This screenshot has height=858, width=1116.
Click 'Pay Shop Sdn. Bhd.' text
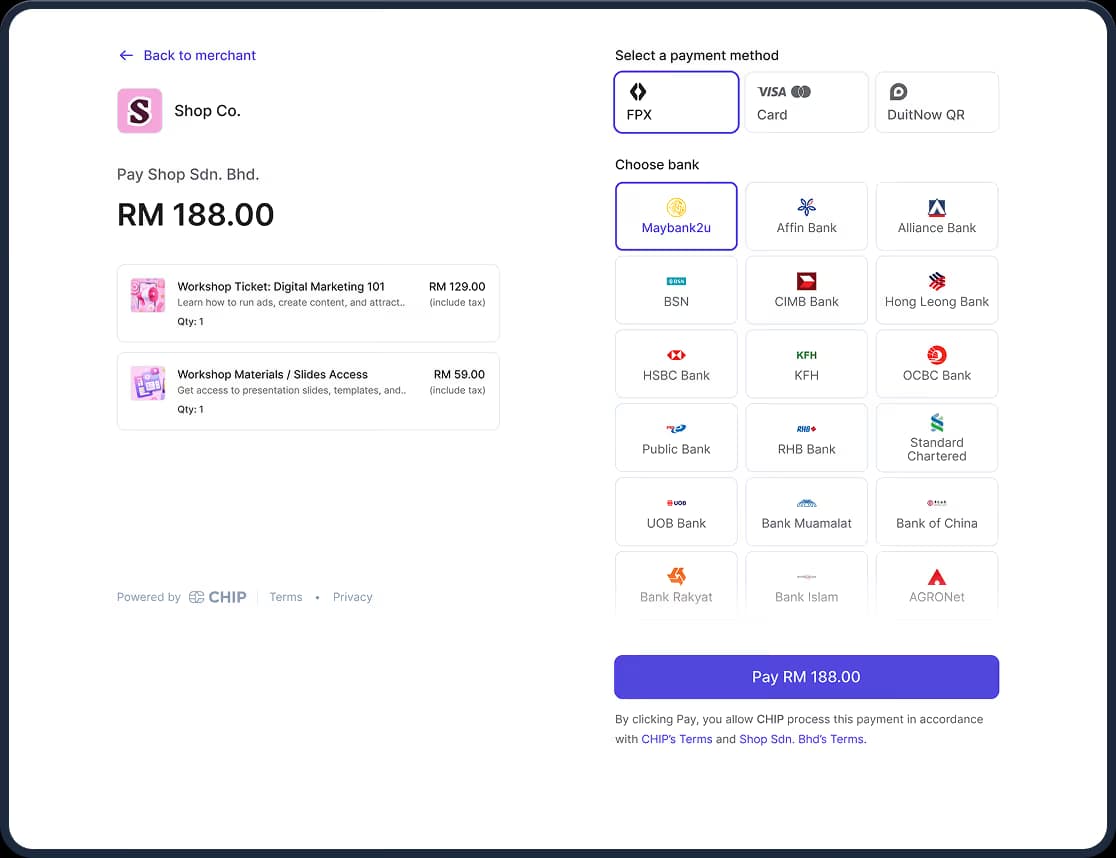coord(188,174)
